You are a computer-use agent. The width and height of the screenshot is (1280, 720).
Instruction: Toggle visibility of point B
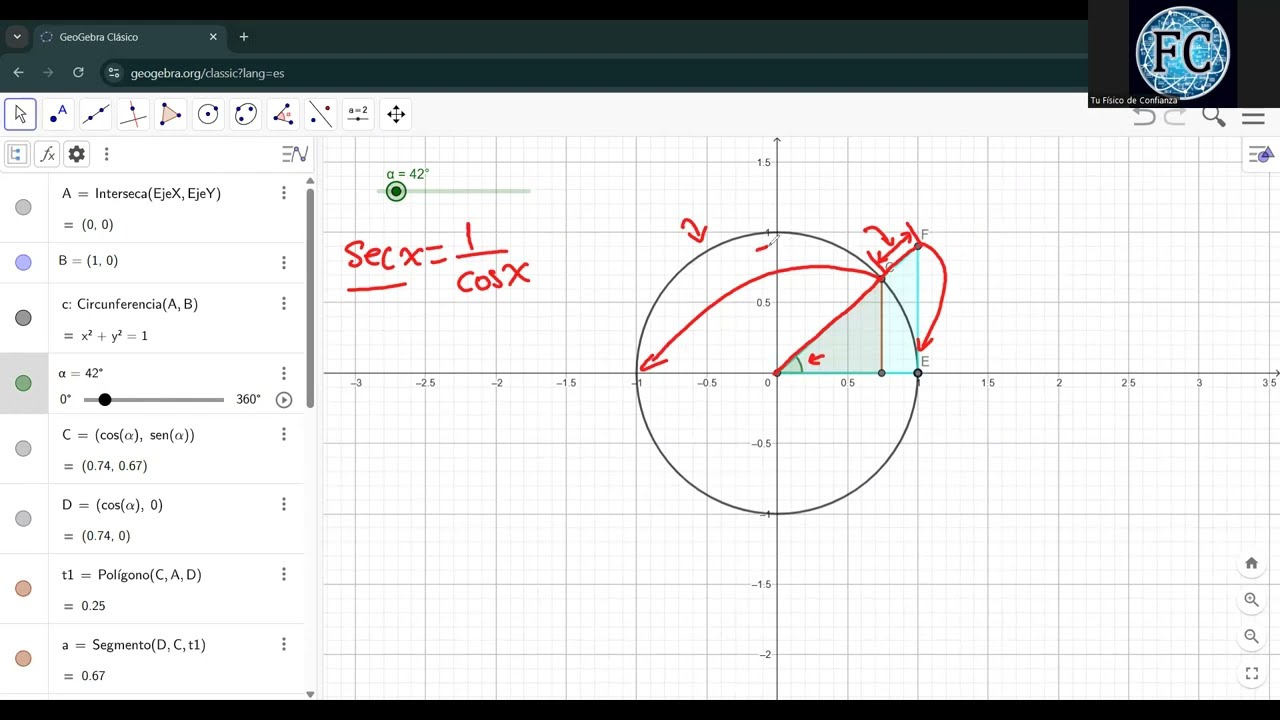coord(23,262)
